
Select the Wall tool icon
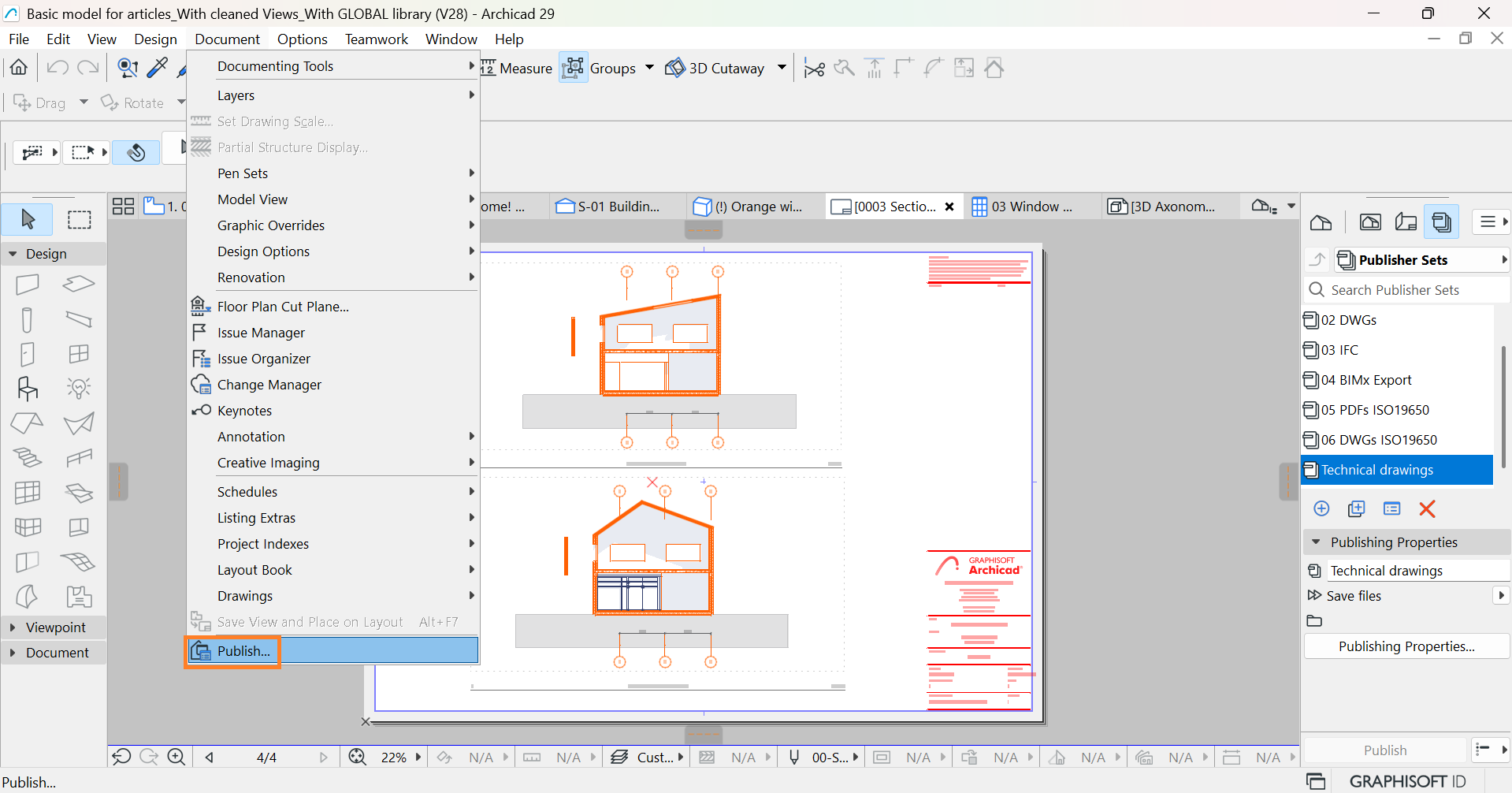pos(28,284)
